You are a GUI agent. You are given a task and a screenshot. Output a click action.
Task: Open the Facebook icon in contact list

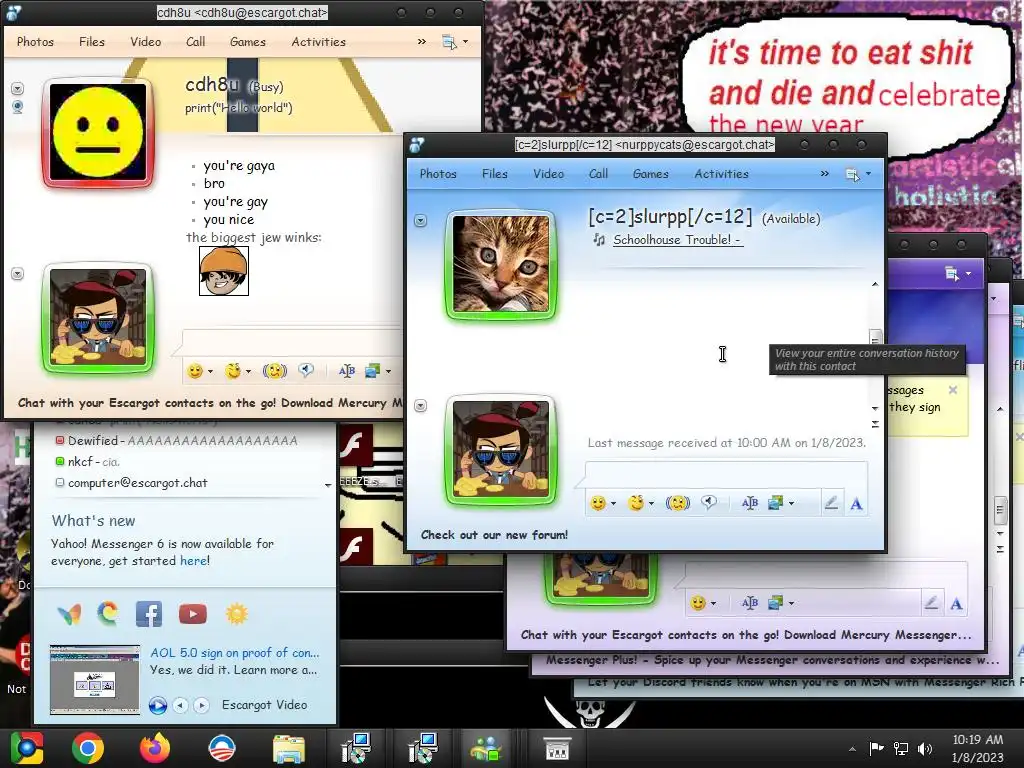pyautogui.click(x=149, y=614)
